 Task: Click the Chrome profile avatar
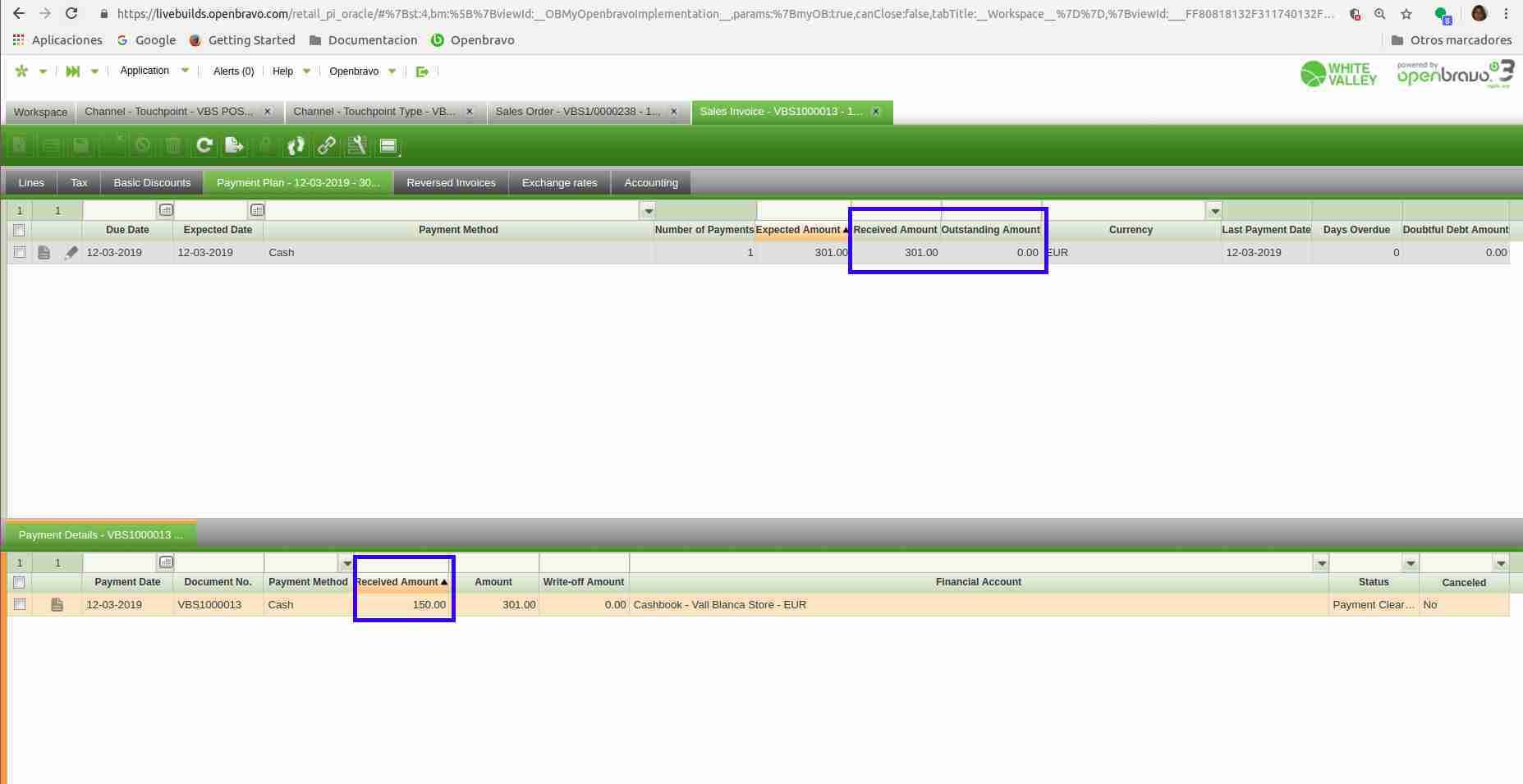tap(1479, 13)
